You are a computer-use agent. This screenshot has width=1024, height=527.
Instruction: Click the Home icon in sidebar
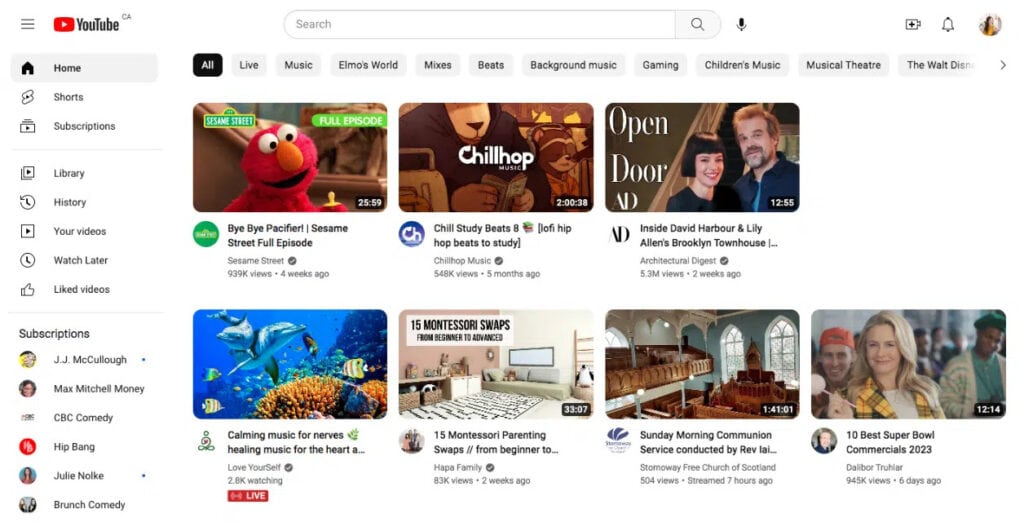pyautogui.click(x=27, y=68)
